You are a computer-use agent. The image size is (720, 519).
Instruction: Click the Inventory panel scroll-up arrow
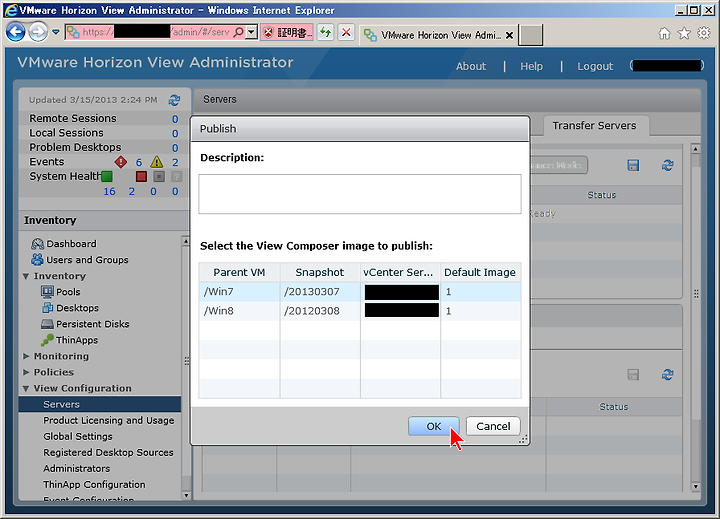point(186,241)
